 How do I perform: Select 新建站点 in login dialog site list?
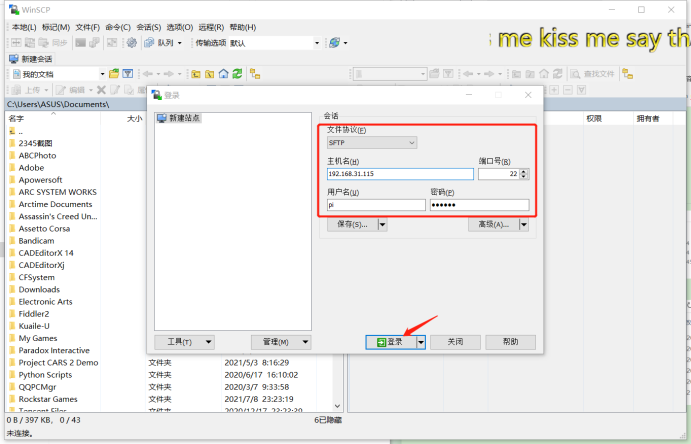[179, 118]
